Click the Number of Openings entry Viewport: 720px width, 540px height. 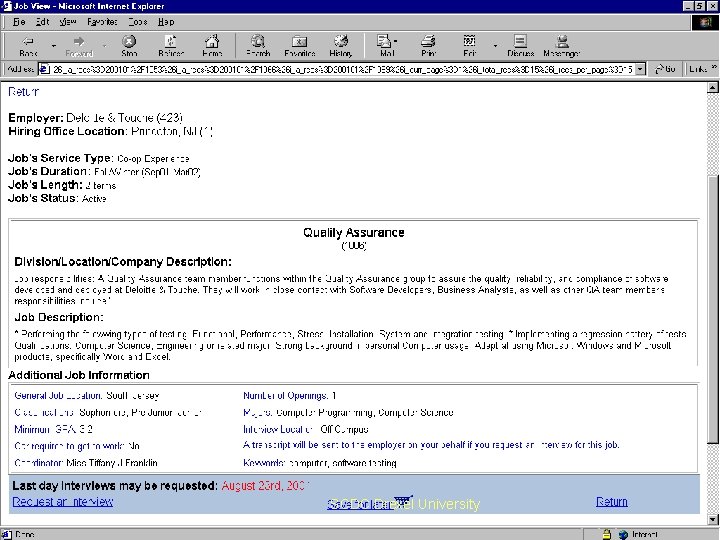289,395
